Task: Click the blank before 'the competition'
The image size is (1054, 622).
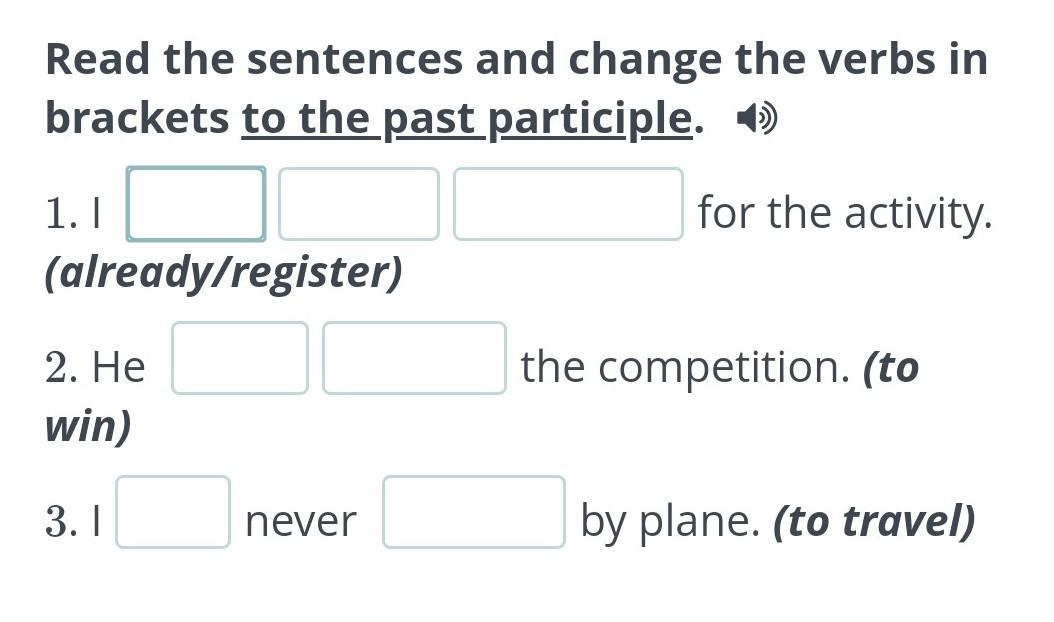Action: point(414,358)
